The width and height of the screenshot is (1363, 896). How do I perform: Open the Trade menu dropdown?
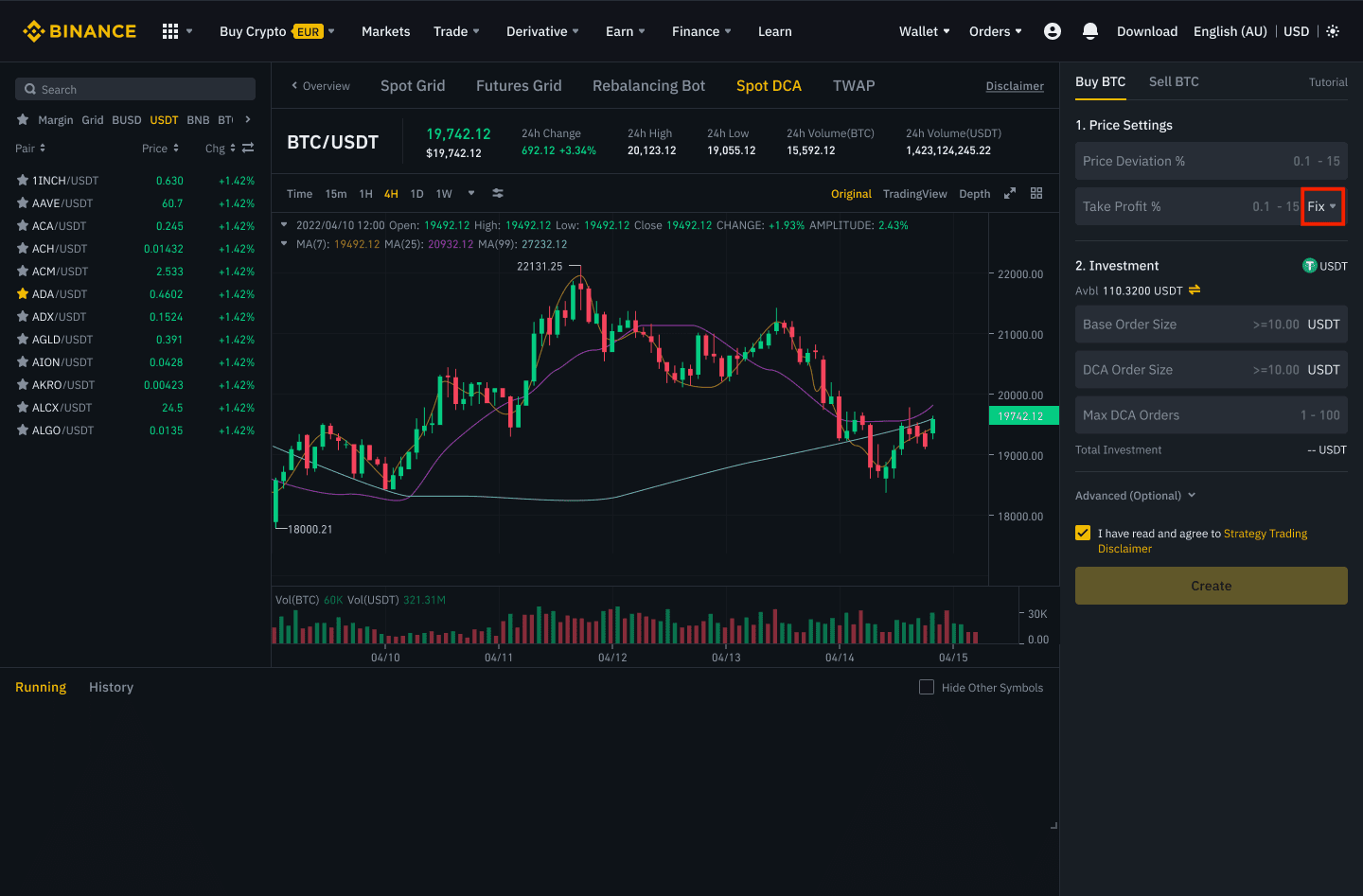456,31
